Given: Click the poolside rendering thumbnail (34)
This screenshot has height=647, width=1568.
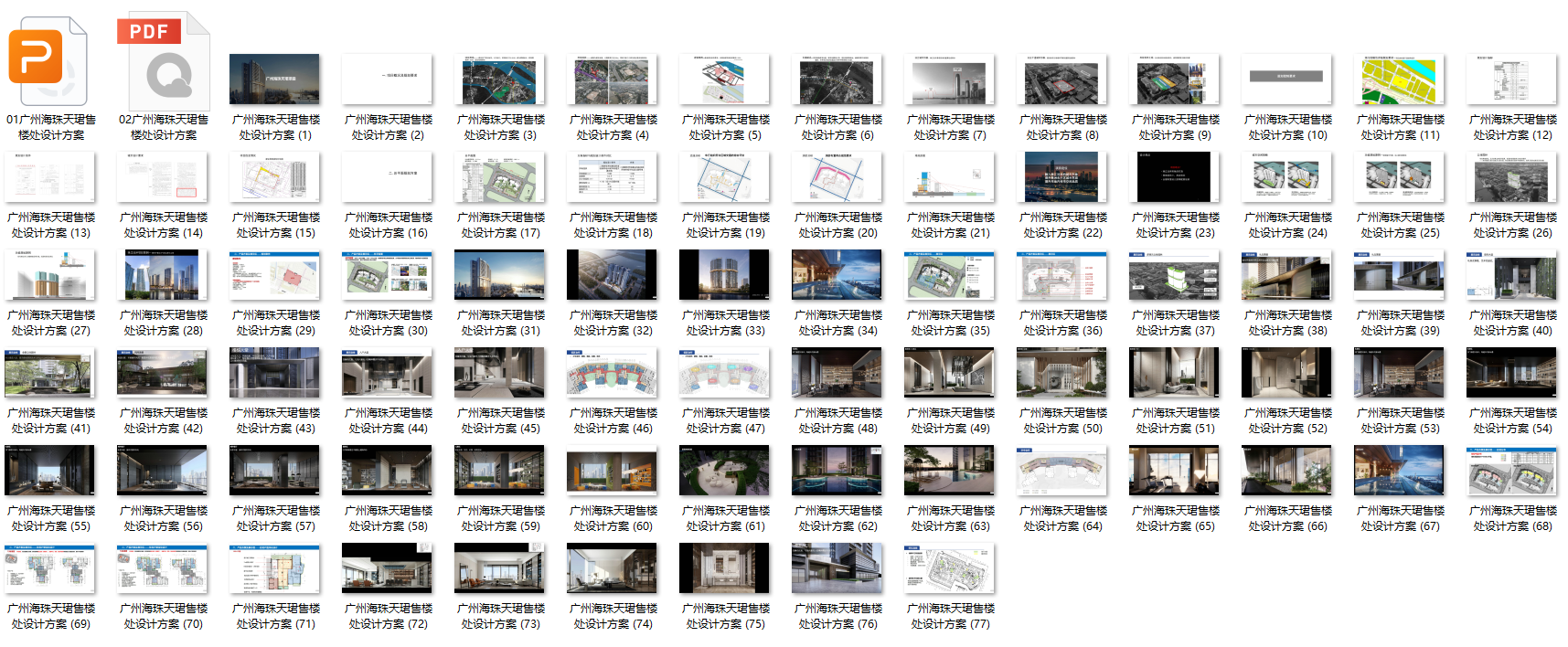Looking at the screenshot, I should click(837, 275).
